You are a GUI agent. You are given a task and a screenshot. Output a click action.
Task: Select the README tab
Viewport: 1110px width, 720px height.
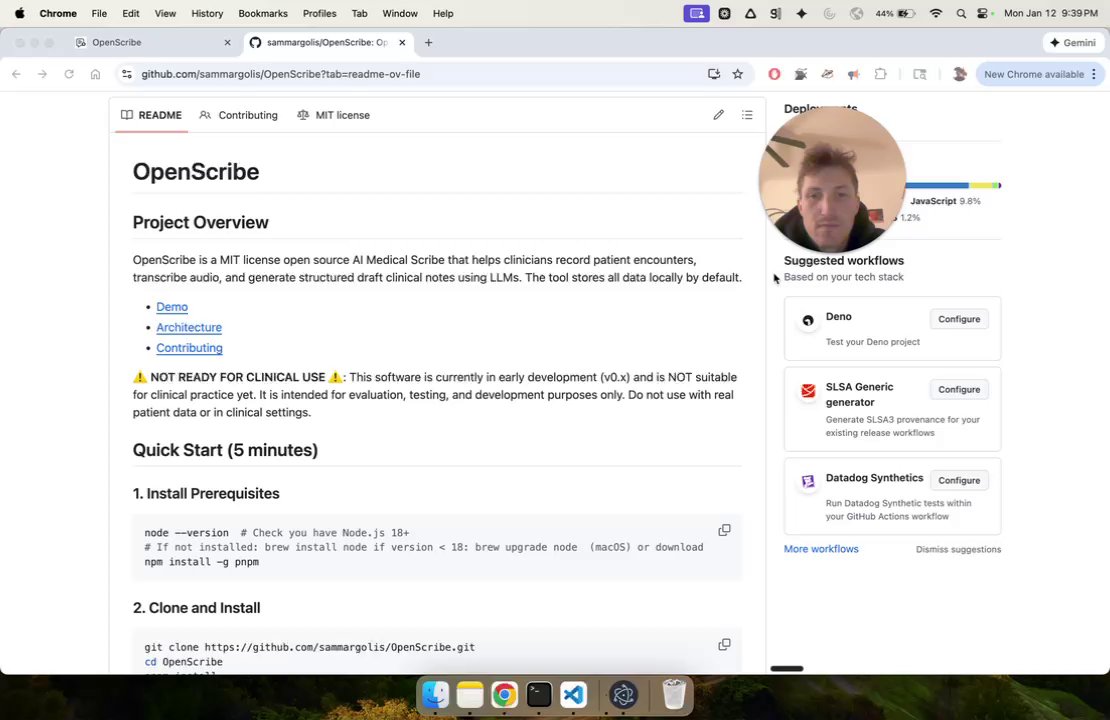point(151,115)
